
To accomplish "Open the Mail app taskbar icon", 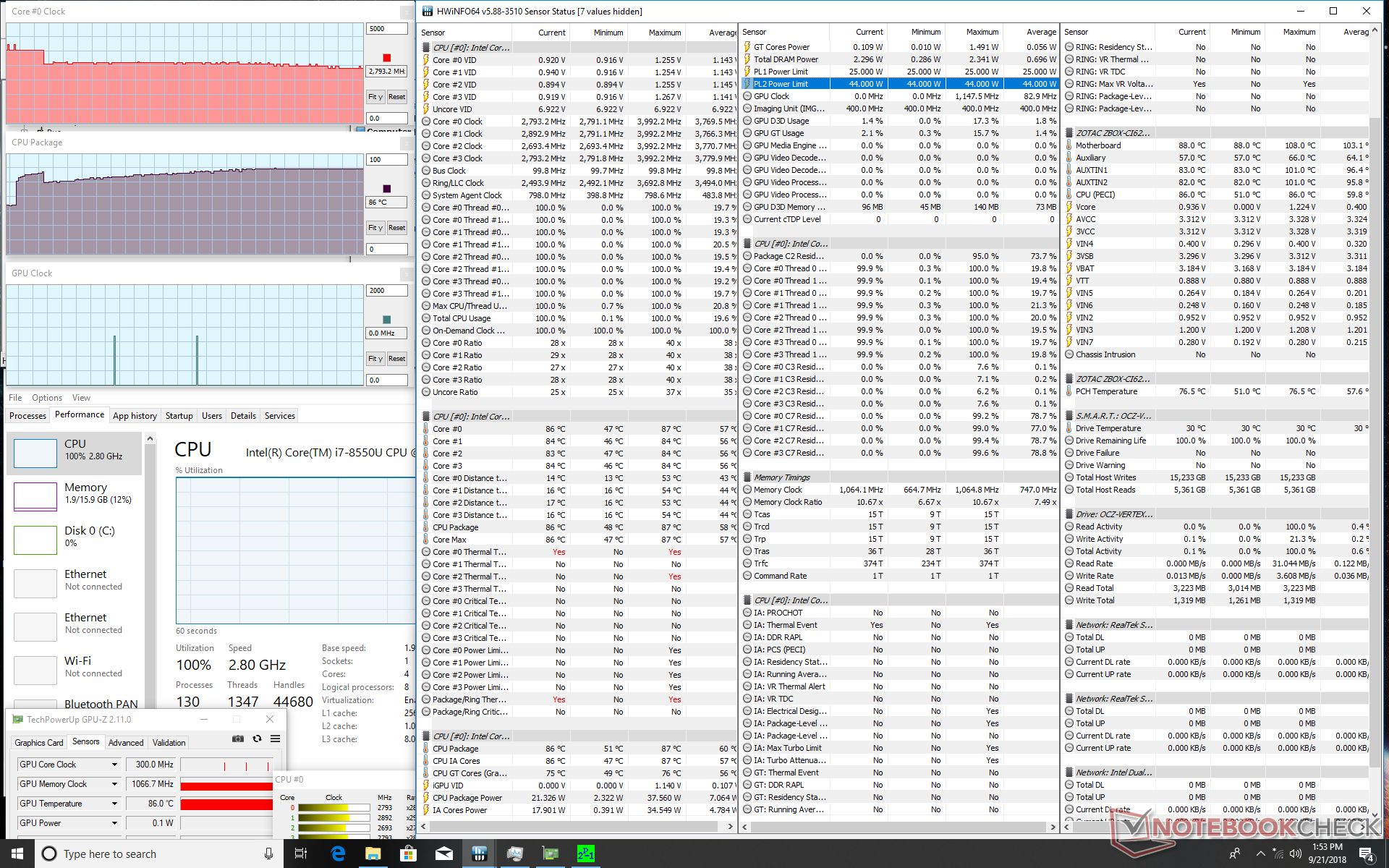I will tap(443, 854).
